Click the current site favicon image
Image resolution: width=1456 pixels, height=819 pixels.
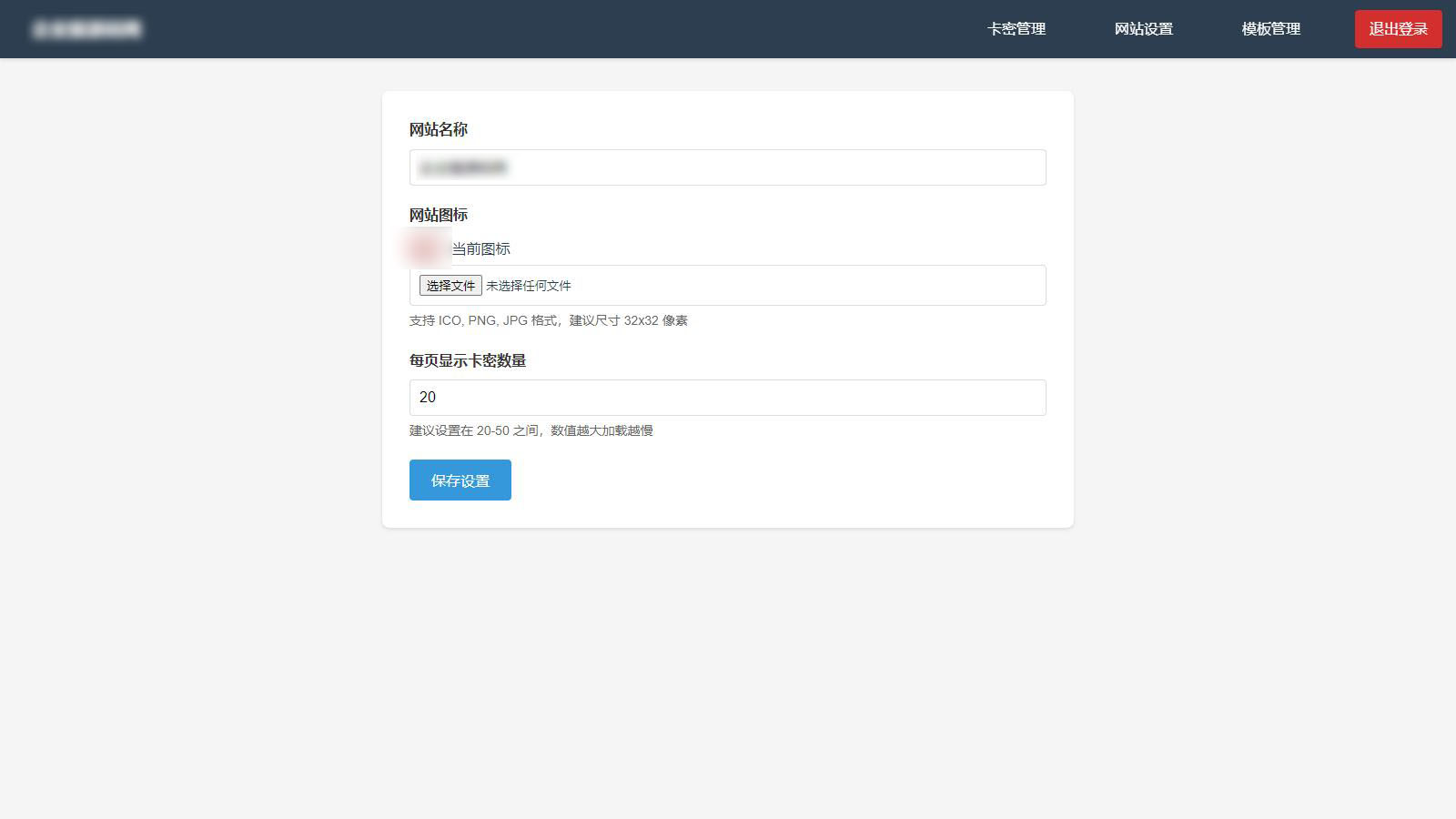[x=424, y=247]
